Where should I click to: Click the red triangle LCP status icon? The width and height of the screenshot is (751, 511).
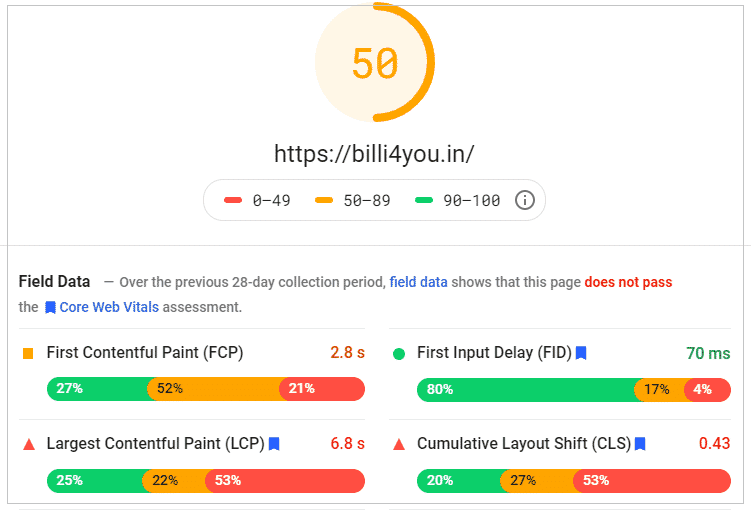pyautogui.click(x=29, y=444)
